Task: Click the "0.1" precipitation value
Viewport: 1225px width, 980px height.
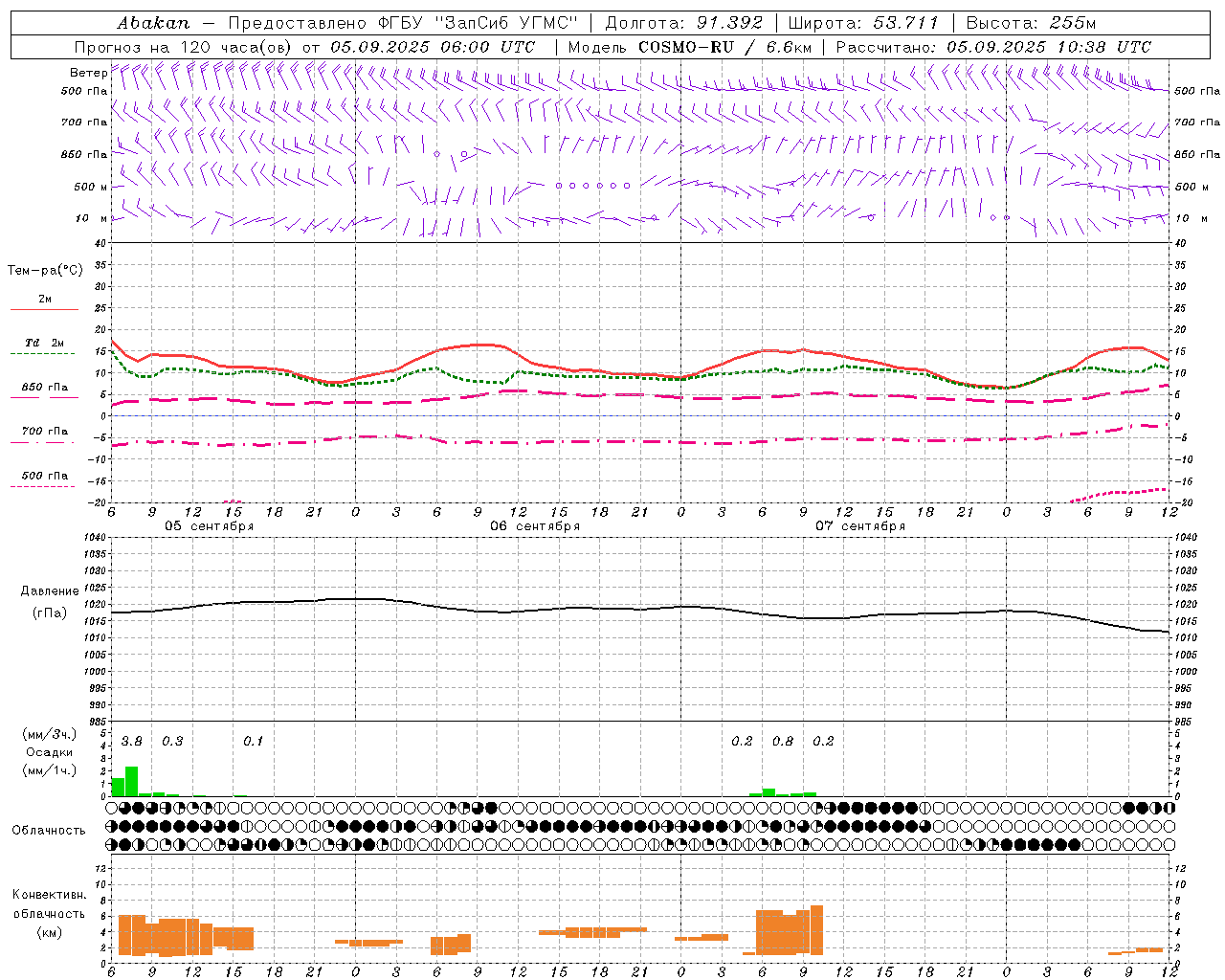Action: 253,742
